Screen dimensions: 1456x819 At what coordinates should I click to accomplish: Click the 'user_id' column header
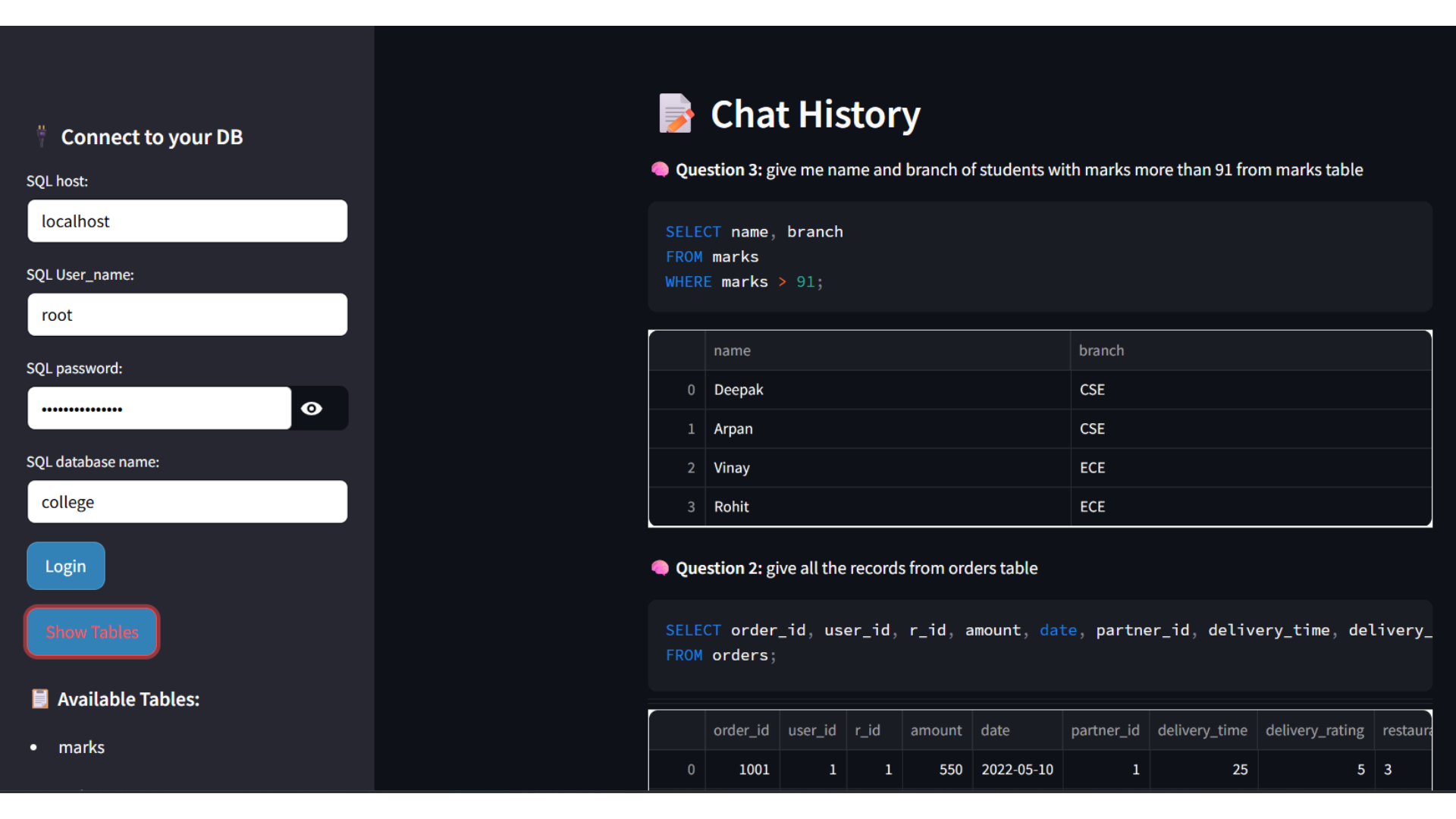pos(812,730)
